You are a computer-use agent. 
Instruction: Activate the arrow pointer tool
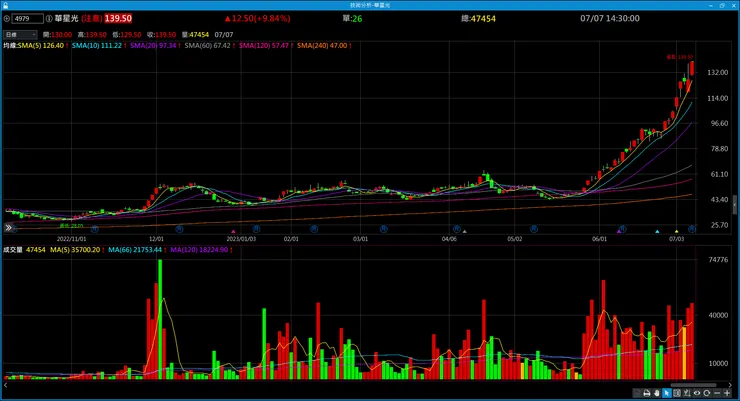666,393
